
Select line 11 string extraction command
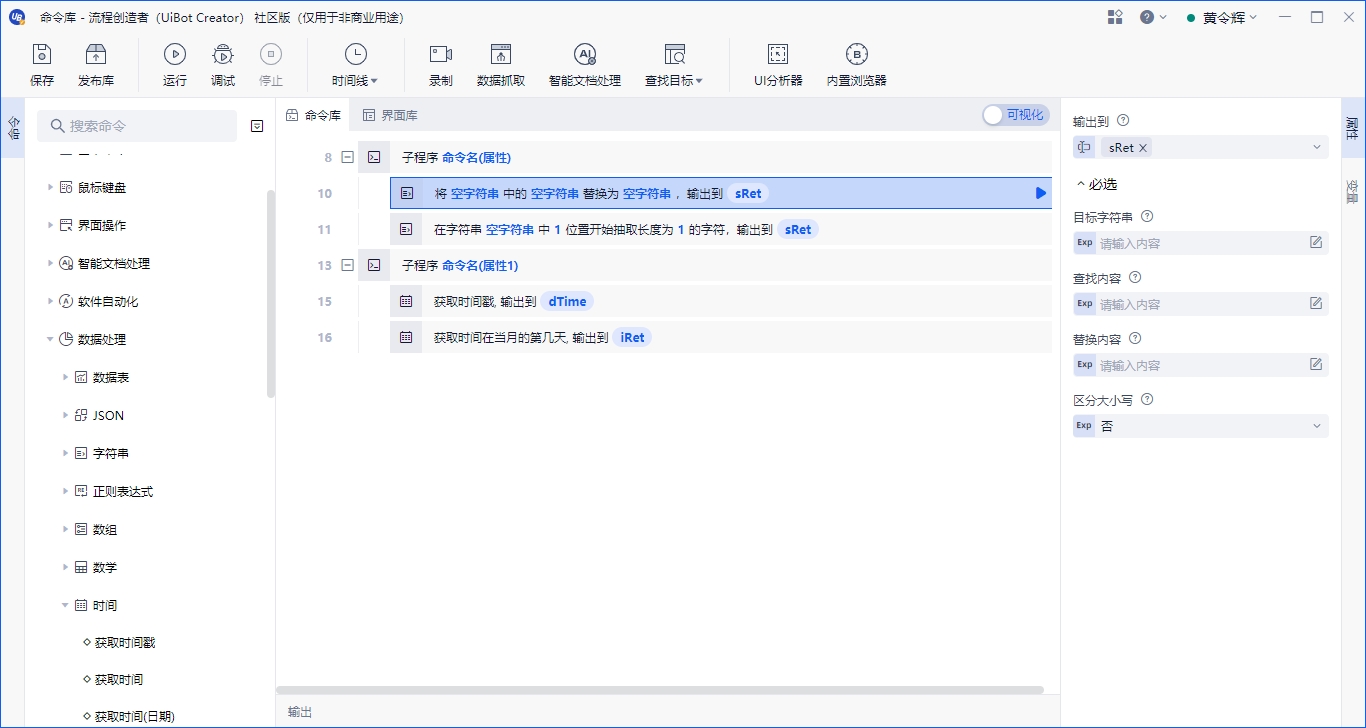coord(720,229)
